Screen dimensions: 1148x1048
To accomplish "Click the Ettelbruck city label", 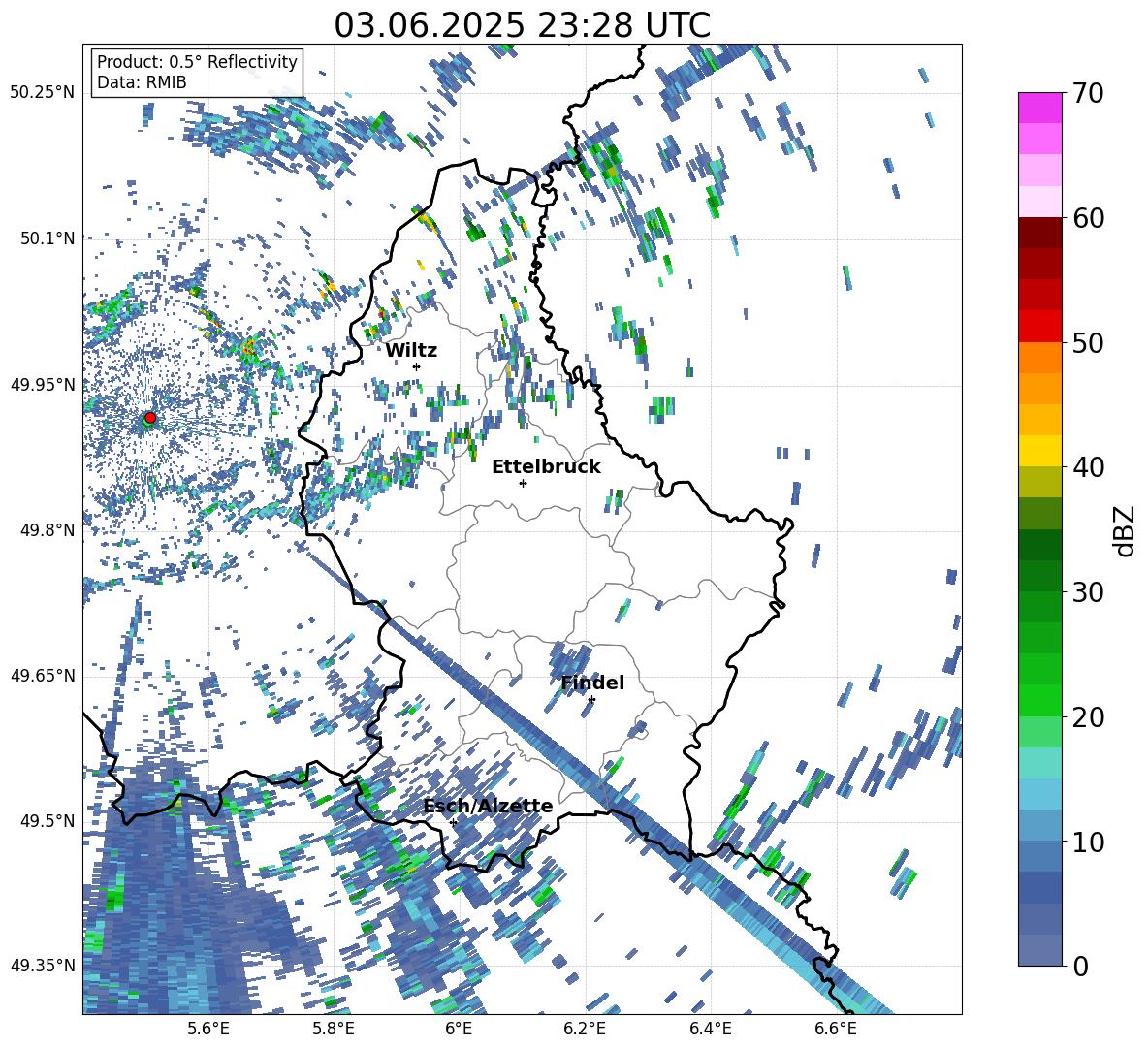I will click(546, 467).
